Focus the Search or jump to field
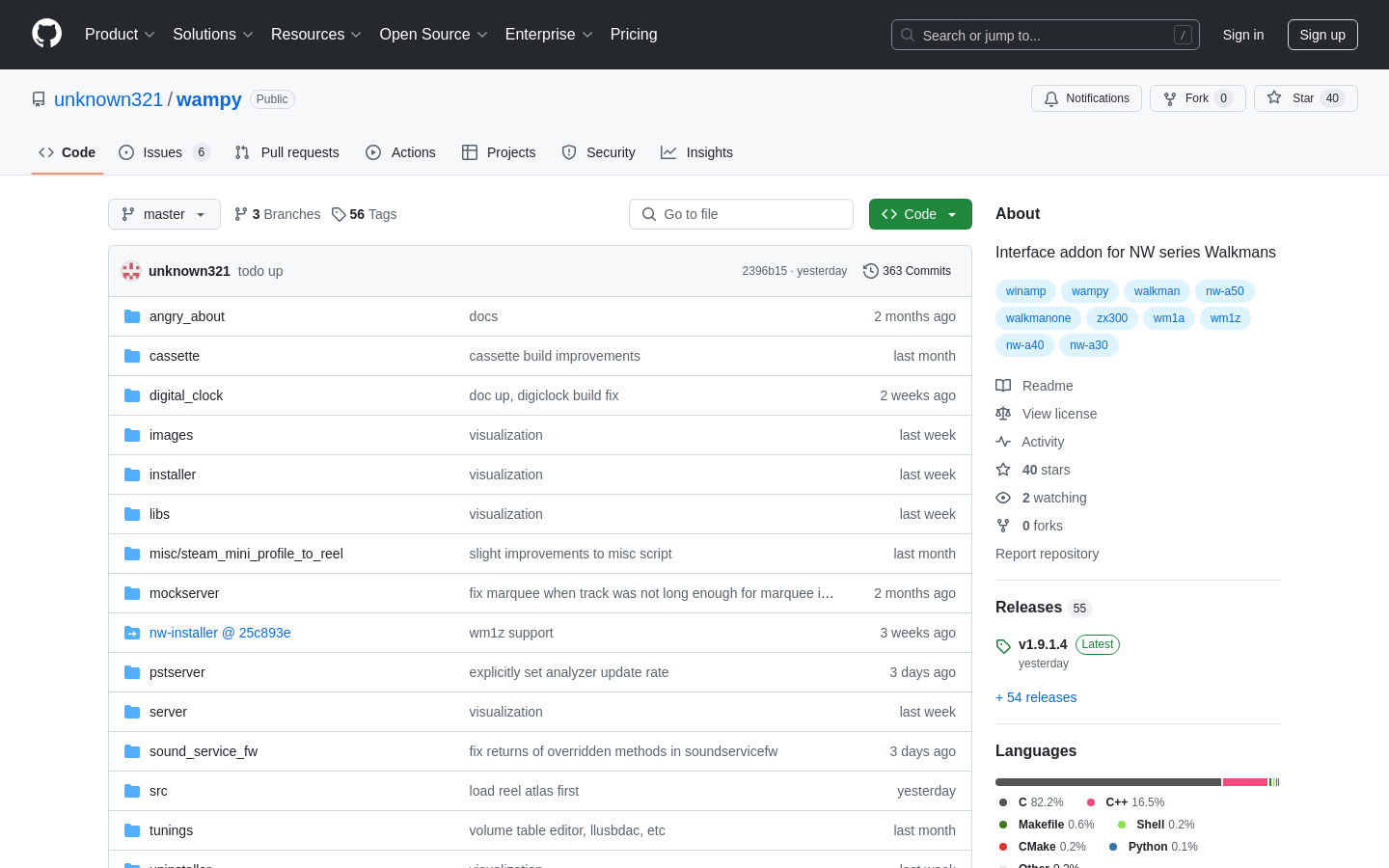This screenshot has height=868, width=1389. [x=1046, y=35]
